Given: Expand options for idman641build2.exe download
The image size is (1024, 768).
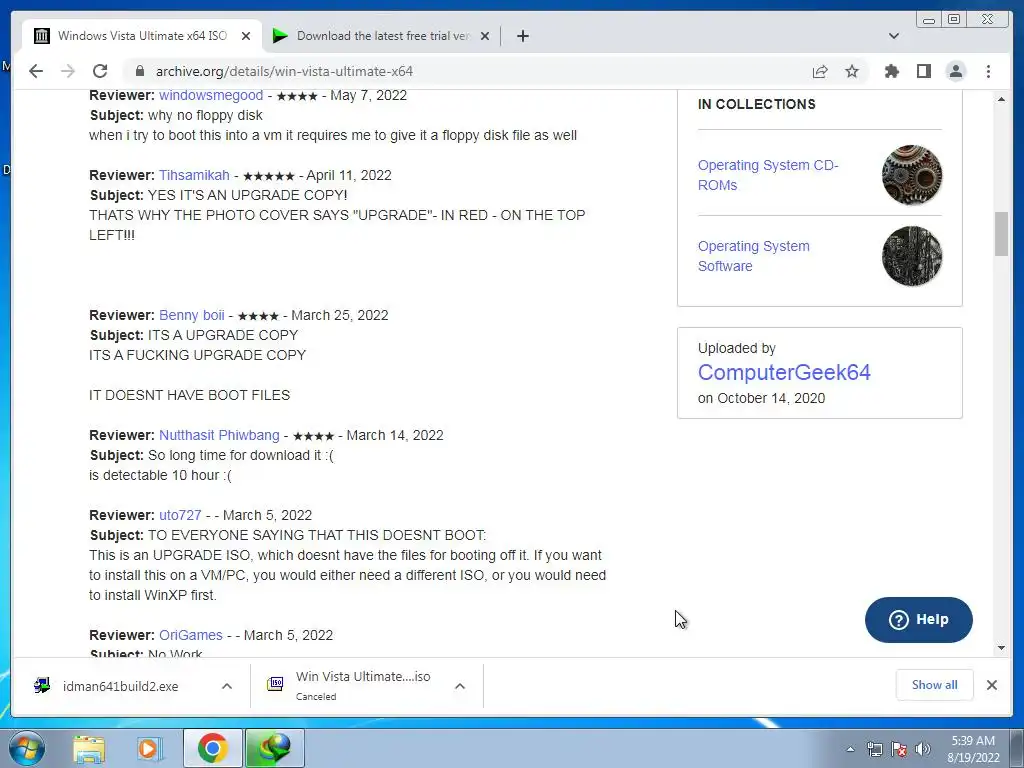Looking at the screenshot, I should tap(227, 686).
